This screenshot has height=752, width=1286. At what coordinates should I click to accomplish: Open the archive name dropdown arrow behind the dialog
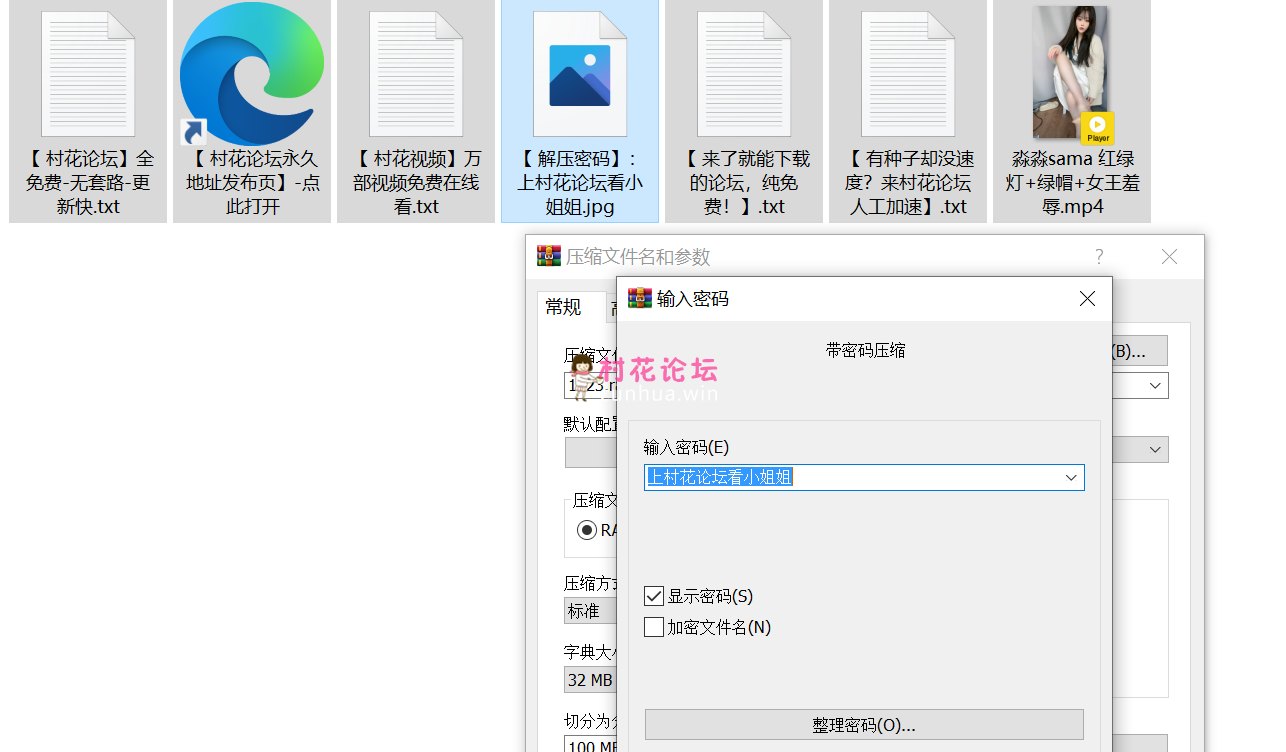(x=1155, y=385)
